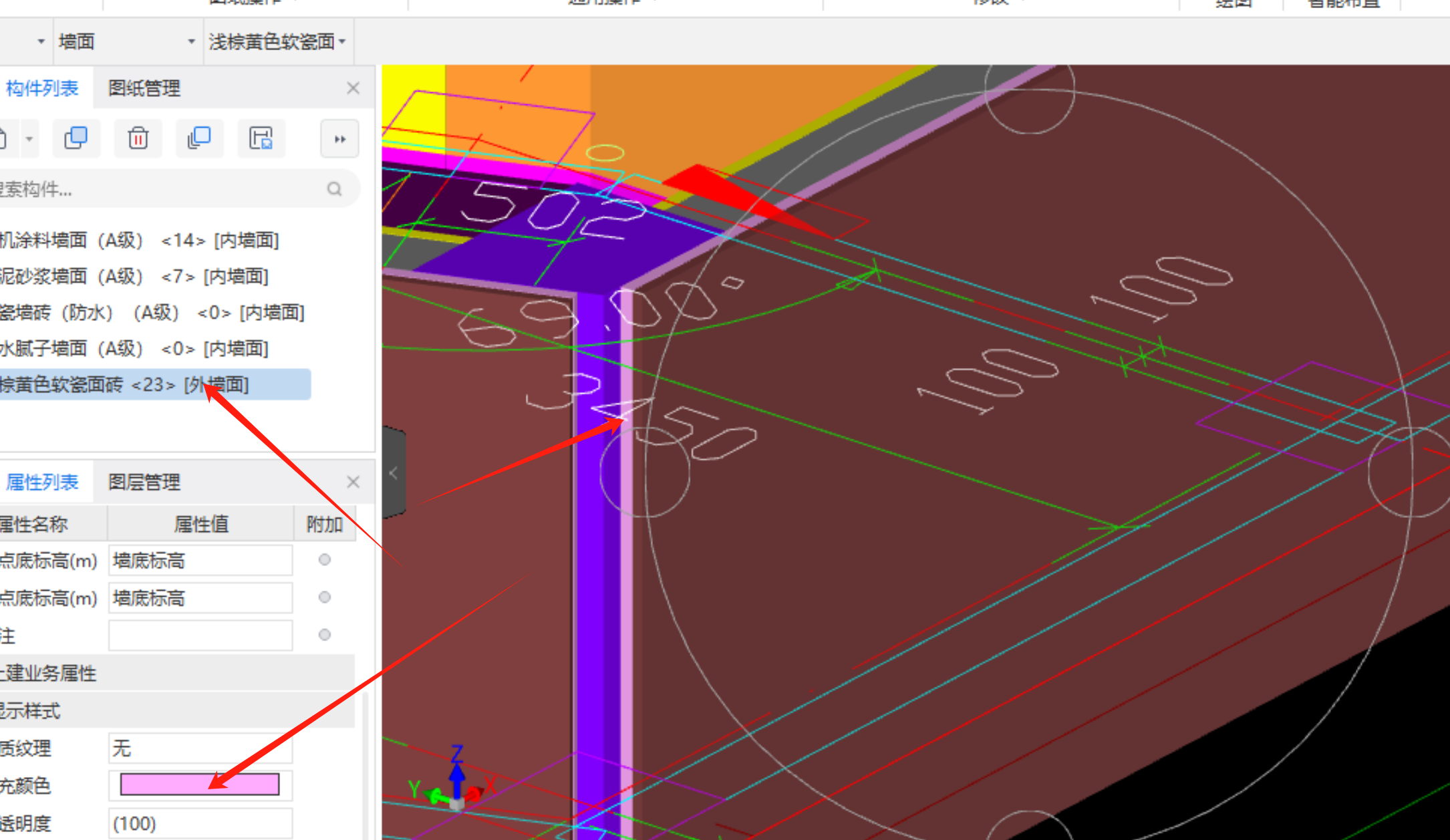
Task: Click the empty 备注 value field
Action: pos(200,635)
